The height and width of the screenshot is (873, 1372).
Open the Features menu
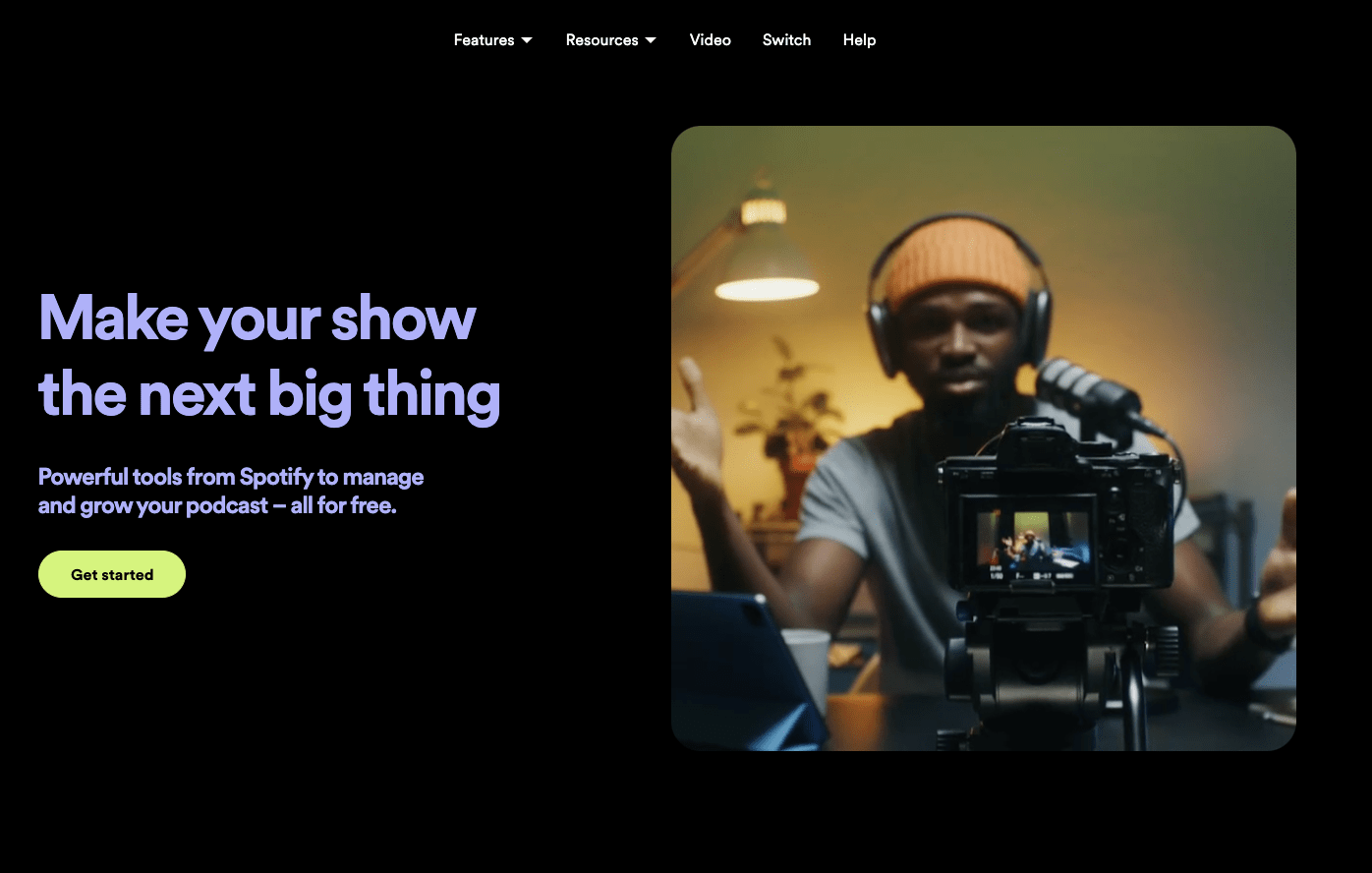485,40
